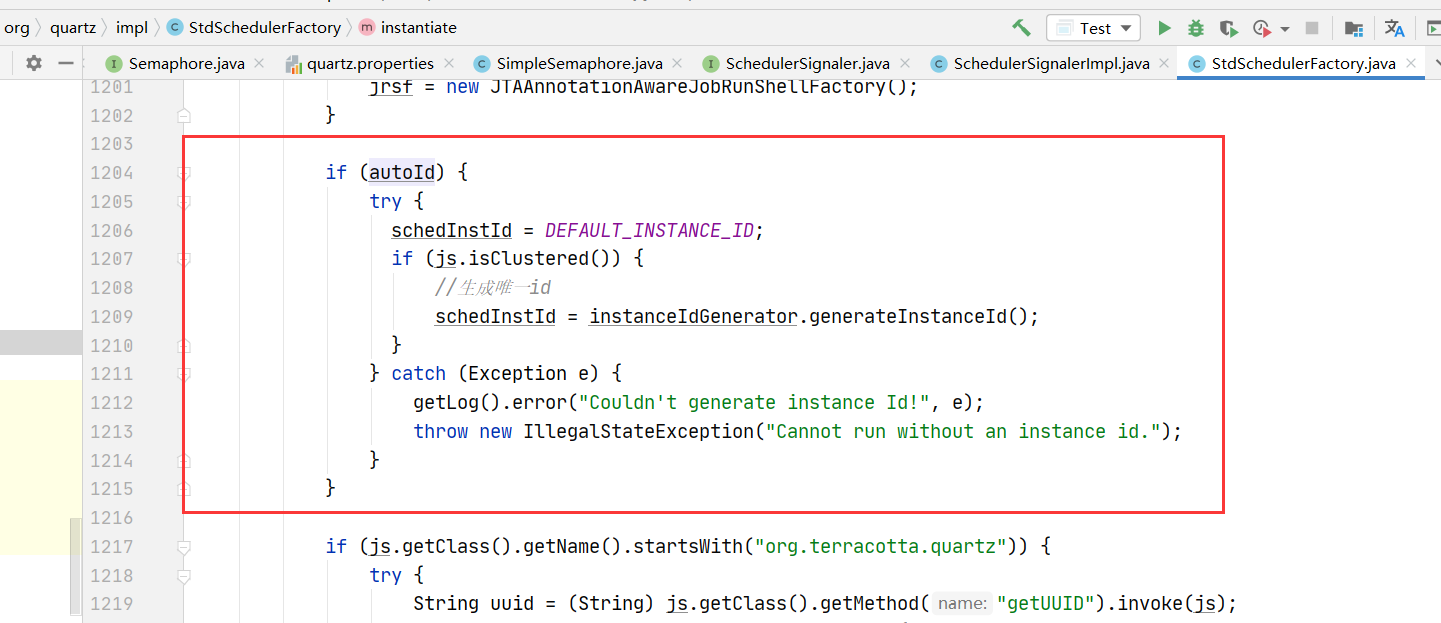
Task: Switch to SimpleSemaphore.java tab
Action: point(580,64)
